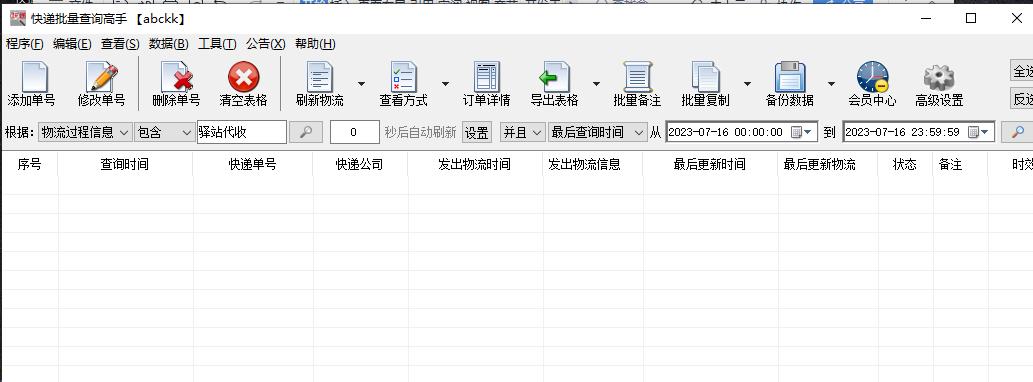Click the 刷新物流 refresh logistics icon

(320, 77)
